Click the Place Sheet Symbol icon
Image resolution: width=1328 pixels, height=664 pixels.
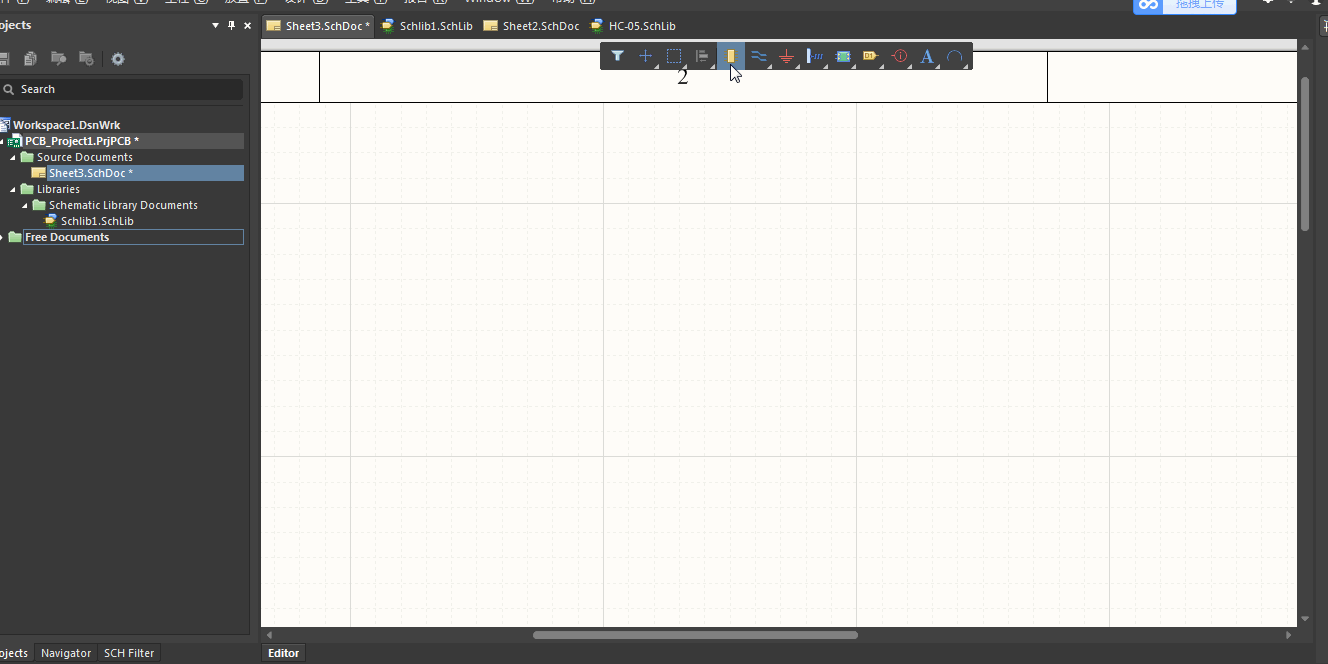click(843, 56)
